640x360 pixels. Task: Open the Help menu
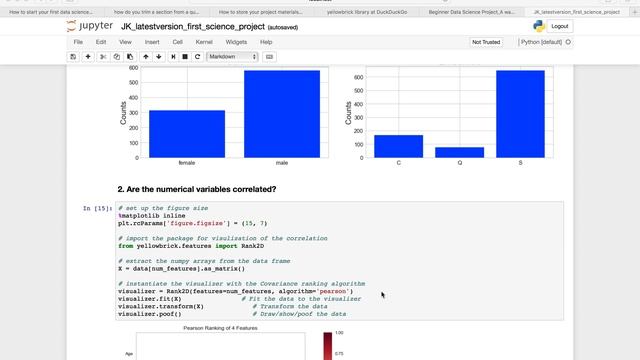point(266,42)
